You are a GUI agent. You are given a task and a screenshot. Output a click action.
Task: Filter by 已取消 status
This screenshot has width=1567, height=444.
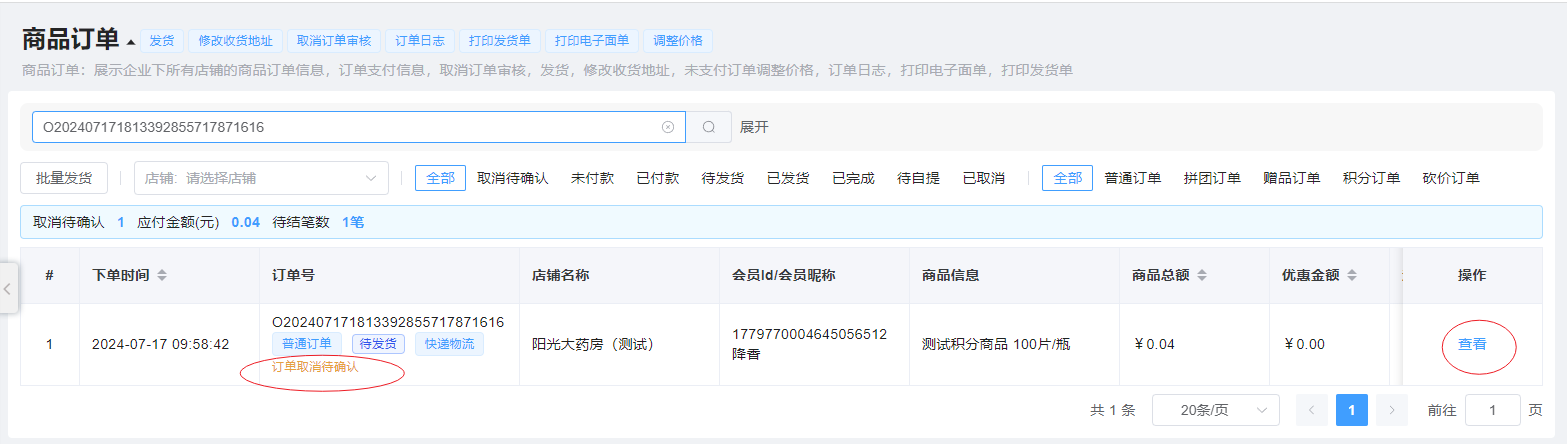(x=983, y=178)
